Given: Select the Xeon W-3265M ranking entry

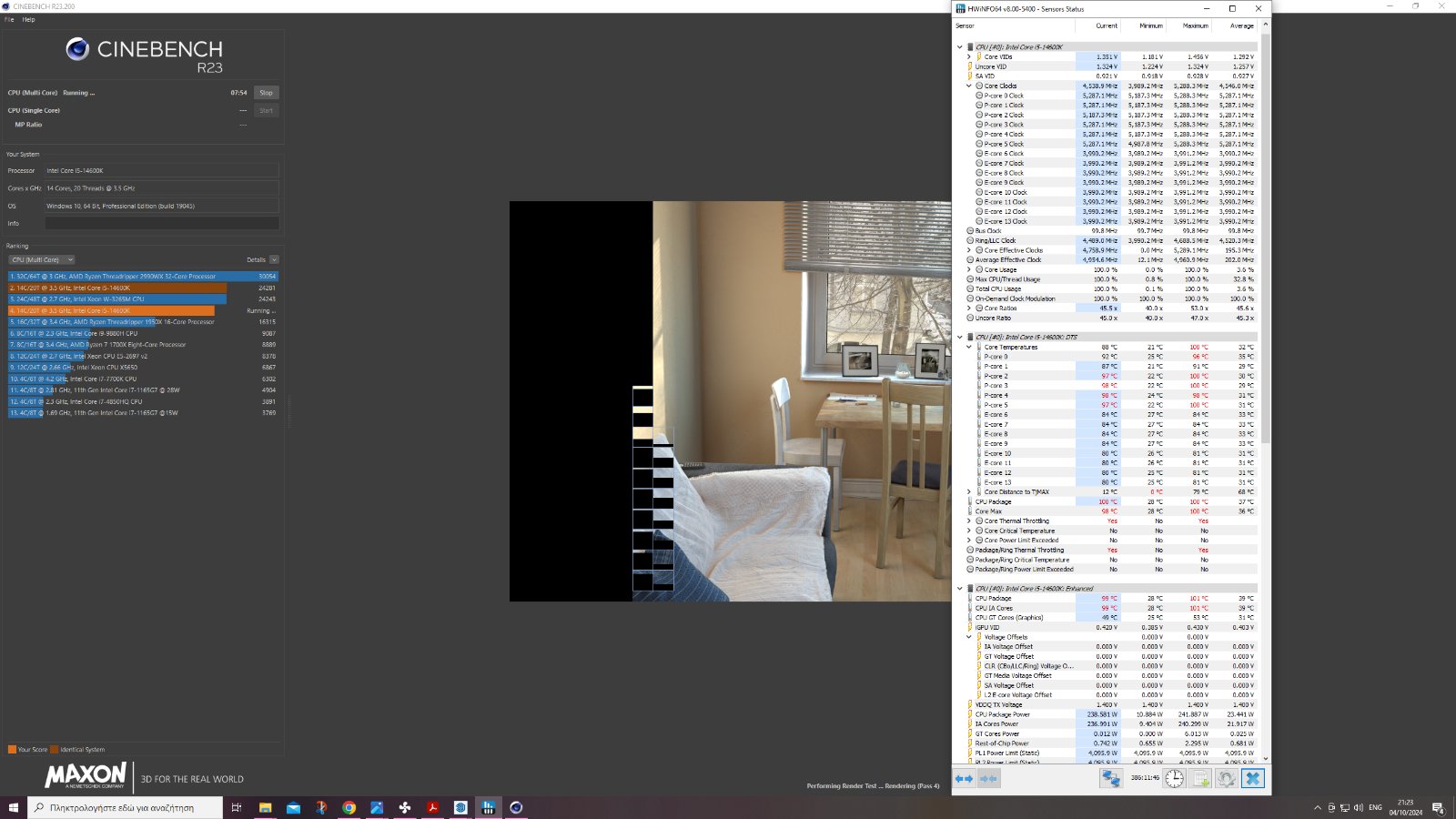Looking at the screenshot, I should coord(143,299).
